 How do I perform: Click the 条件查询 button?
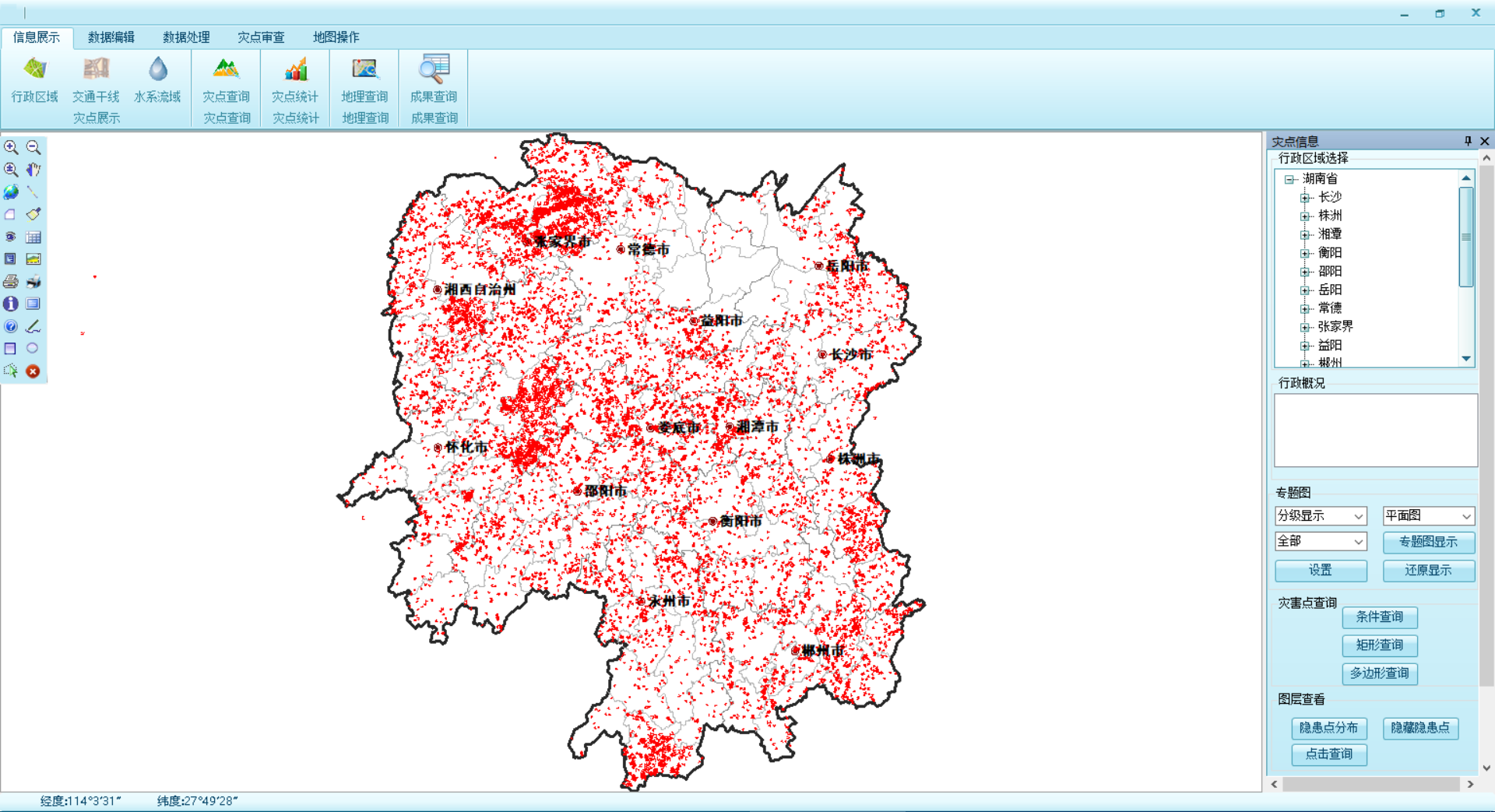[1379, 617]
